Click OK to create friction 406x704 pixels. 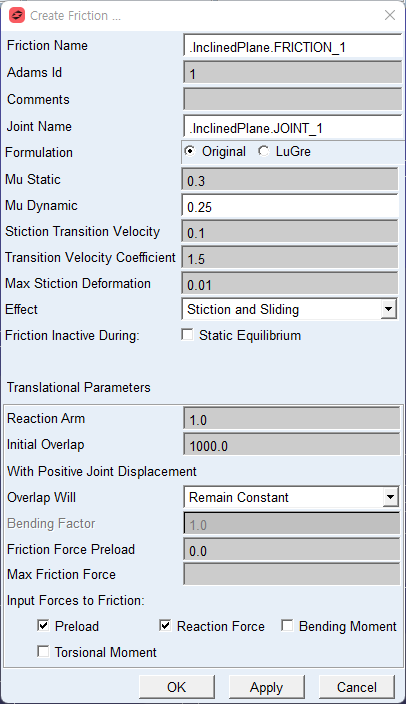(x=177, y=687)
